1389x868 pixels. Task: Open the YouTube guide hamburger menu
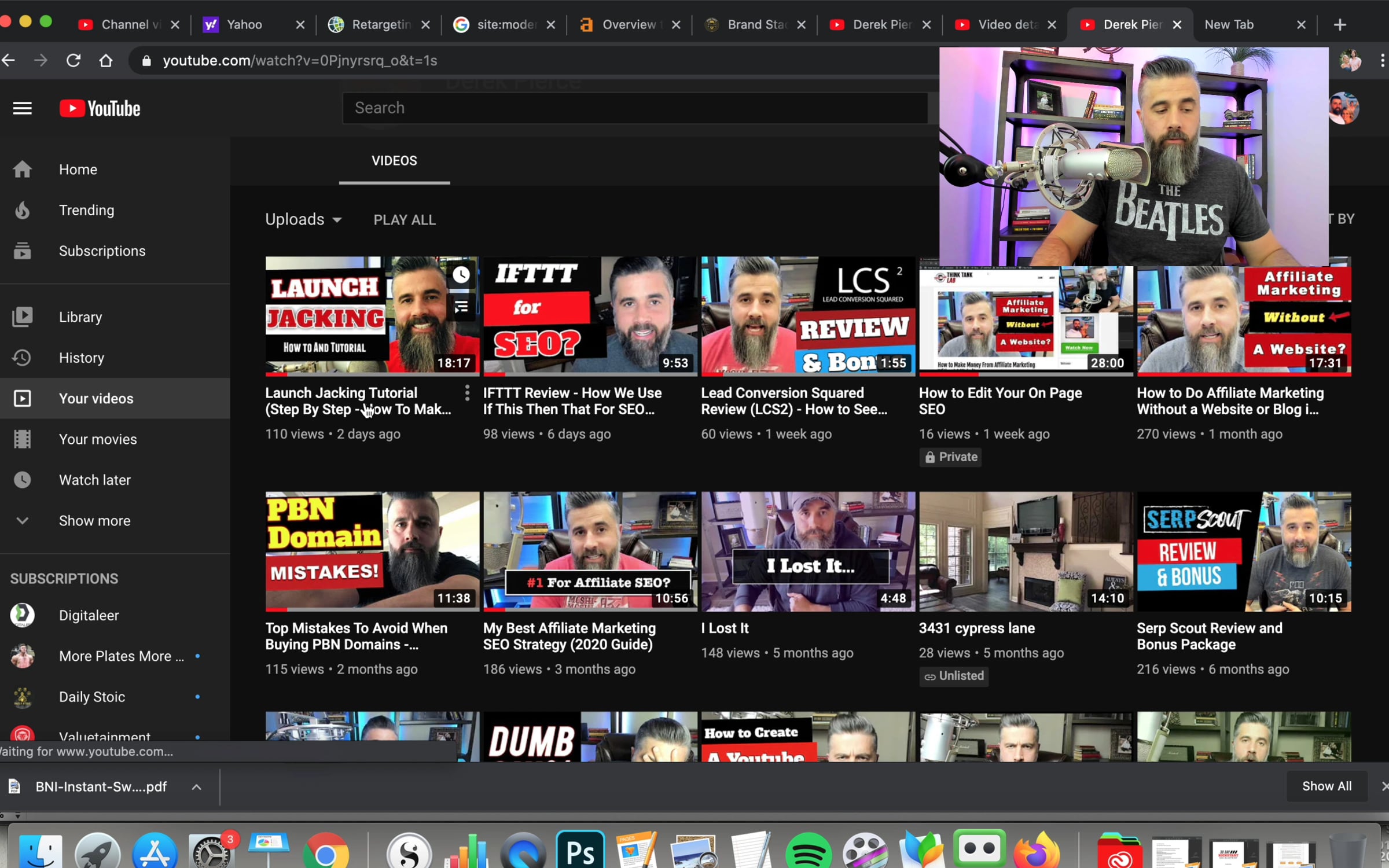[22, 108]
